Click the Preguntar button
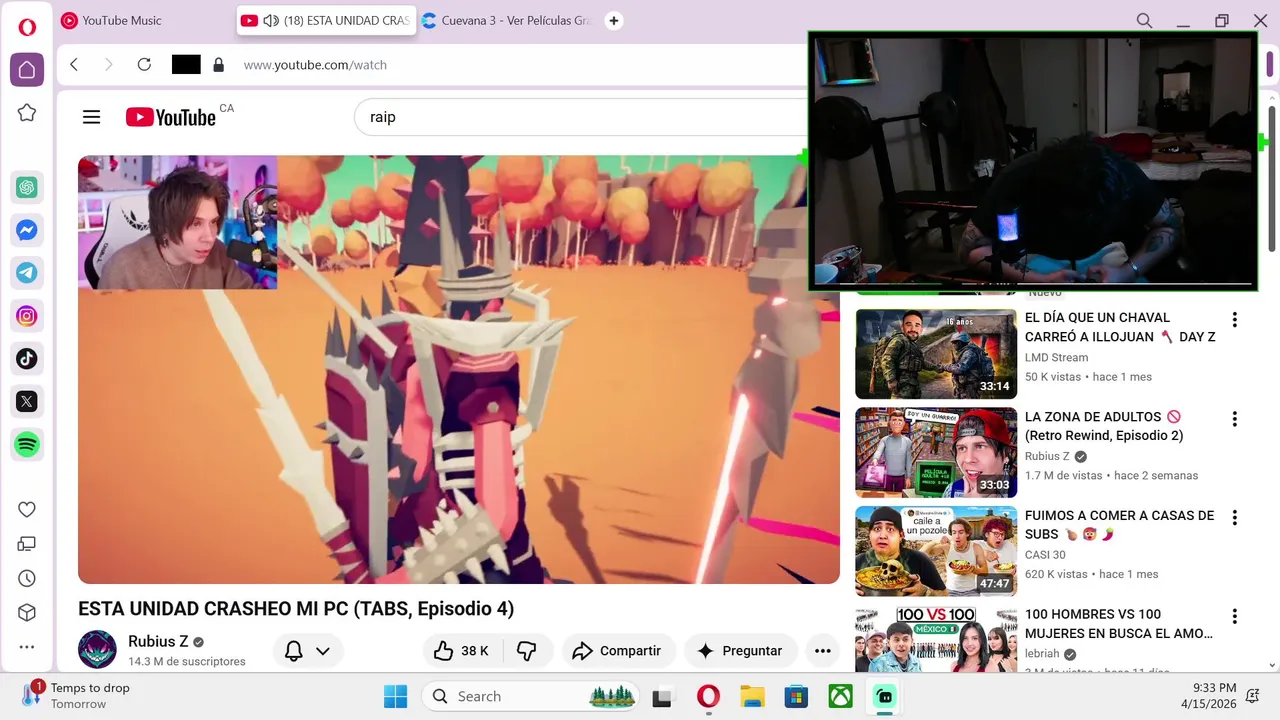1280x720 pixels. (740, 651)
